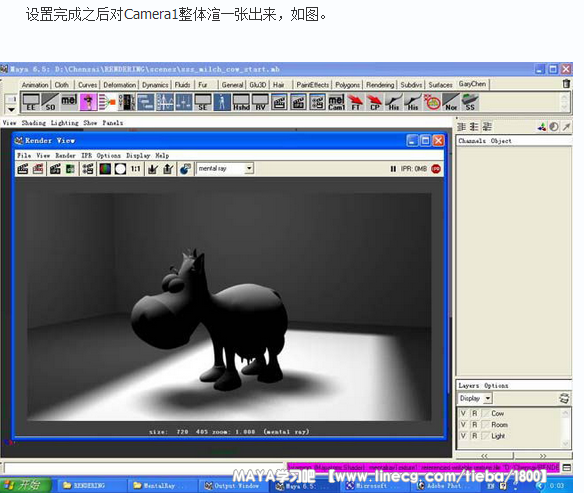Click the mel Cam1 shelf button

[336, 102]
